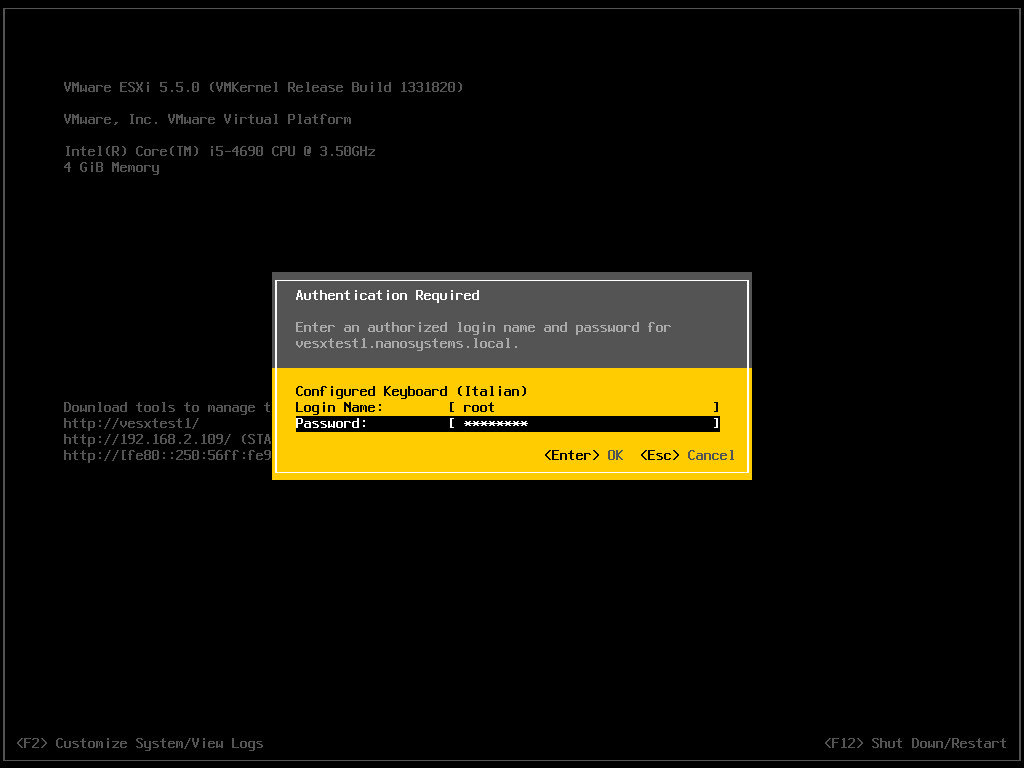The width and height of the screenshot is (1024, 768).
Task: Click the VMware Virtual Platform line
Action: point(207,120)
